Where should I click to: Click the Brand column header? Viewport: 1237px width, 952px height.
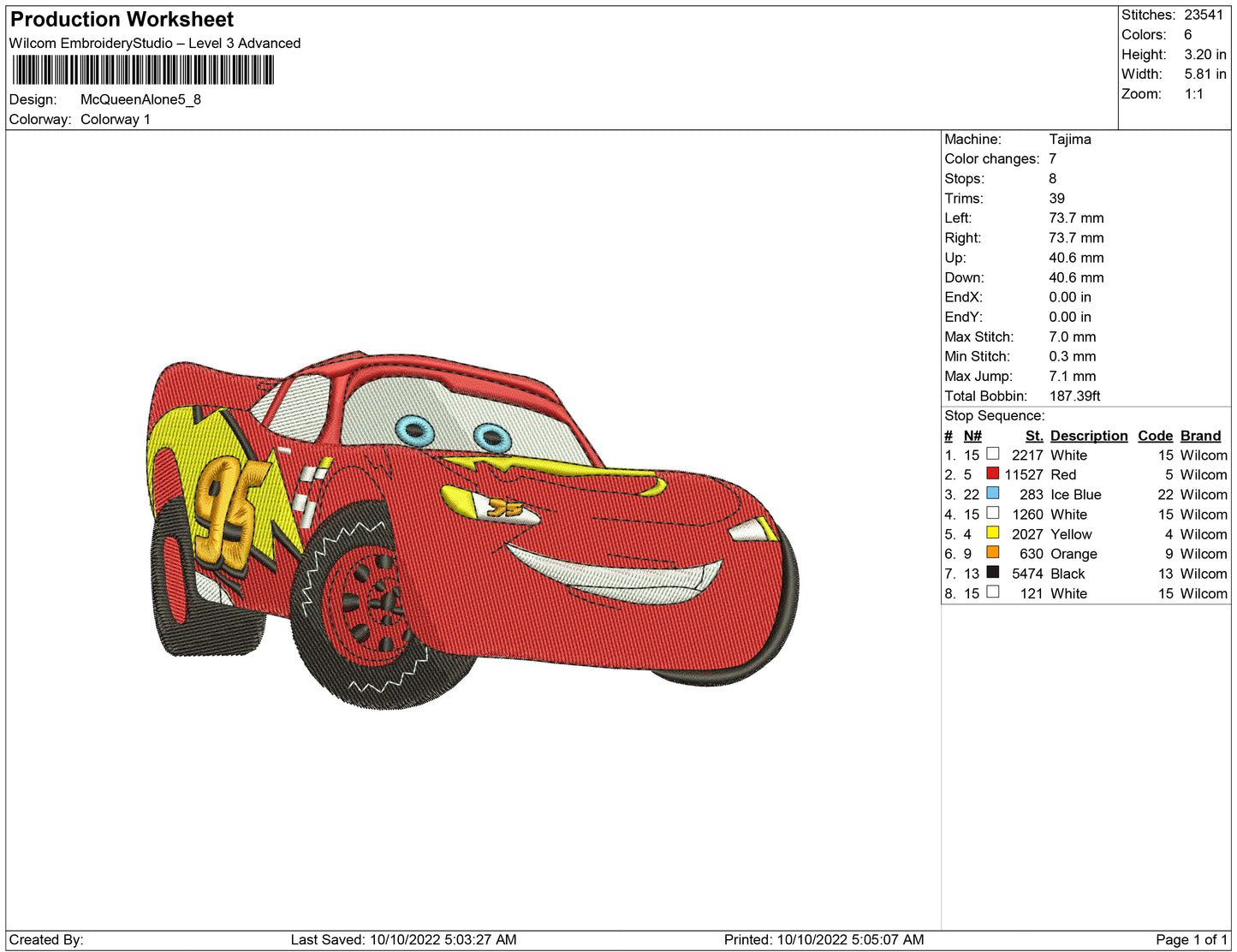pos(1200,436)
